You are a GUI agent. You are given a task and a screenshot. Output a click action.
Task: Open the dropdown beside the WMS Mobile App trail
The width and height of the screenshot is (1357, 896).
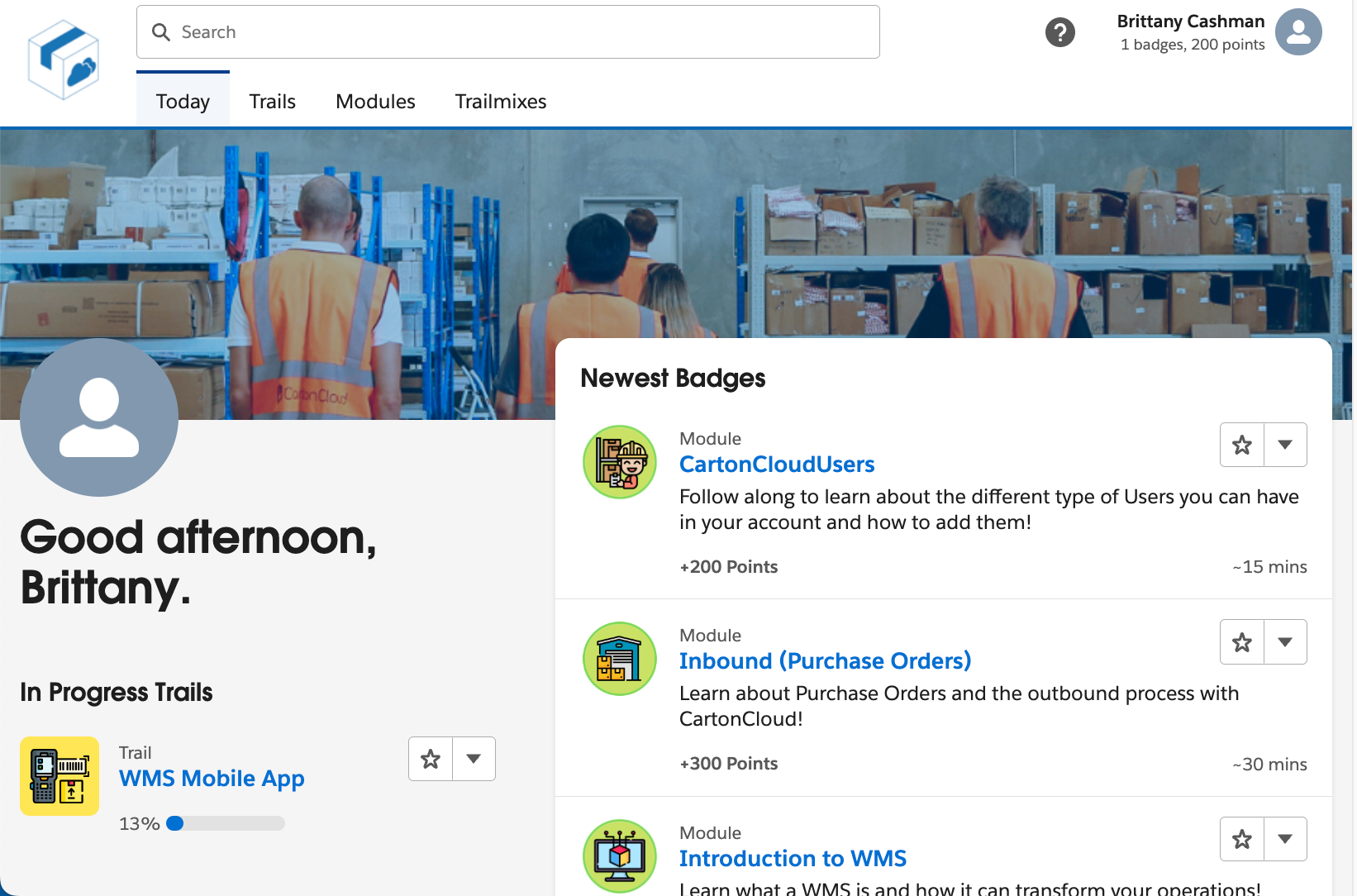474,758
